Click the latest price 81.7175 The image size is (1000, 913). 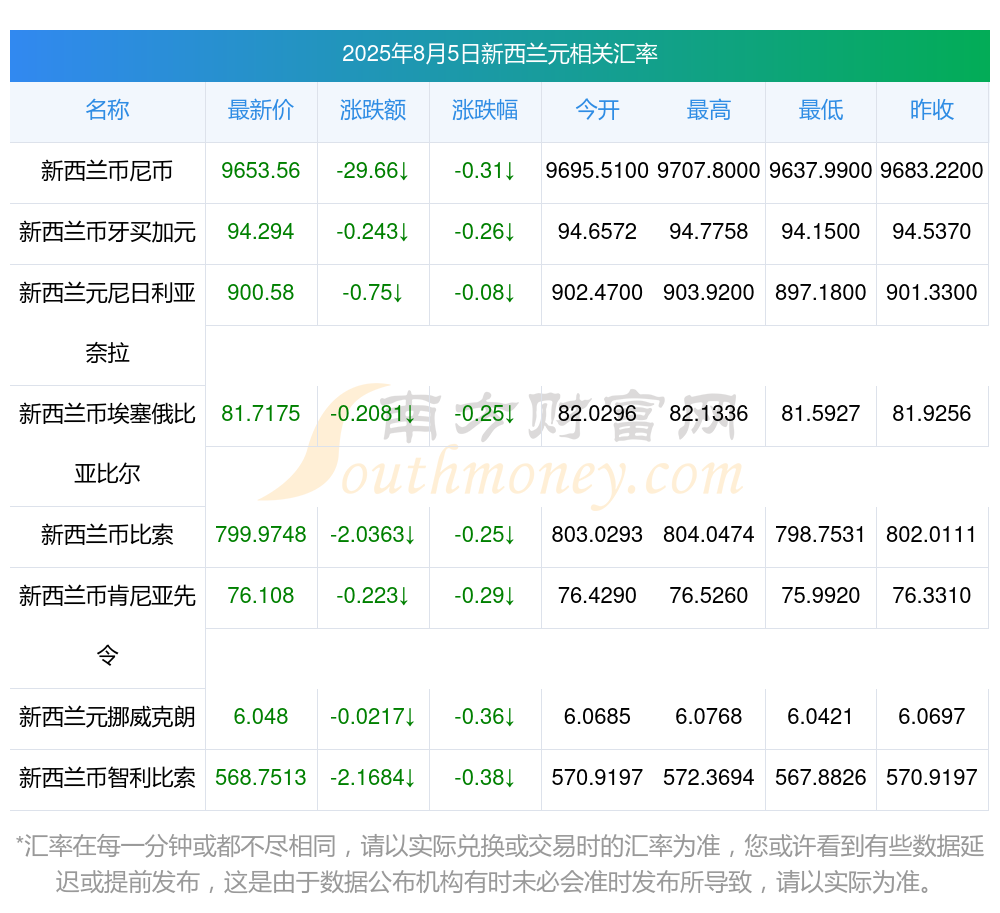tap(261, 414)
